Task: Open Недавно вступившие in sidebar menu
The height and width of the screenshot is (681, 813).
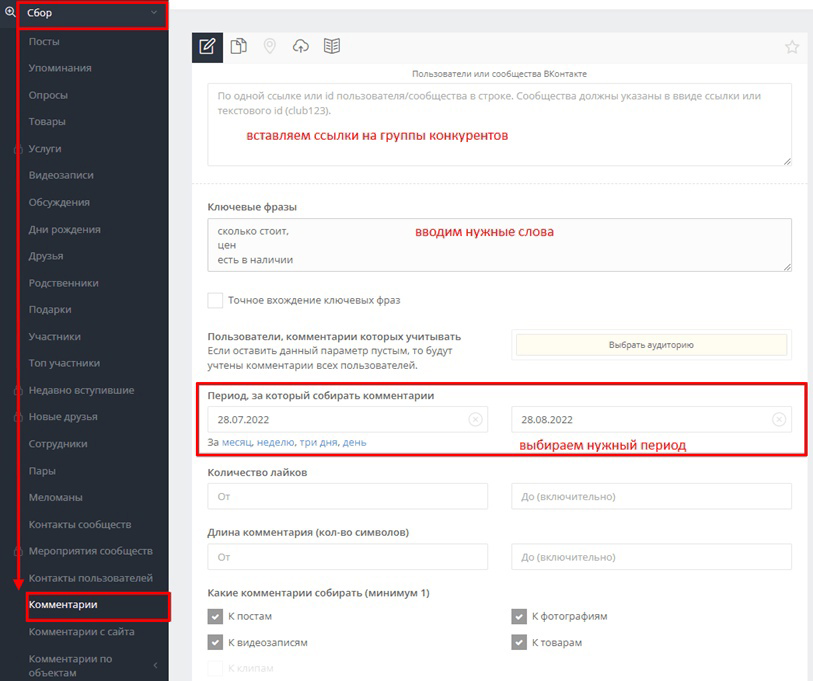Action: (x=81, y=390)
